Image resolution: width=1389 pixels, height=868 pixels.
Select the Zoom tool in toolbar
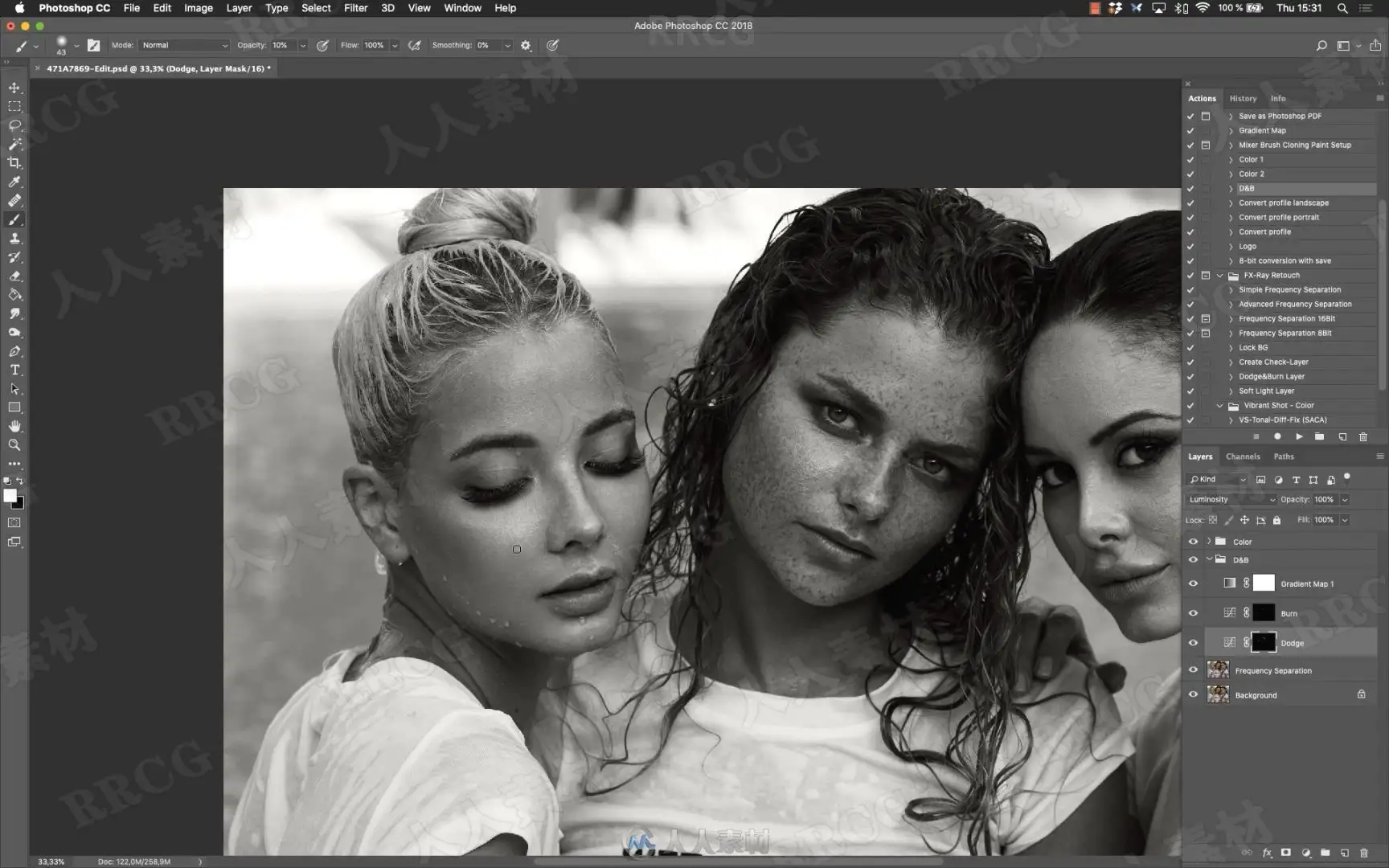point(14,445)
